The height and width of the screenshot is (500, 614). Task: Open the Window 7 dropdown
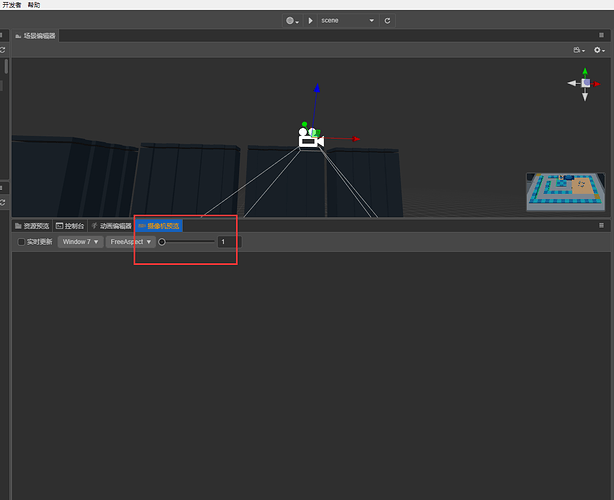80,242
